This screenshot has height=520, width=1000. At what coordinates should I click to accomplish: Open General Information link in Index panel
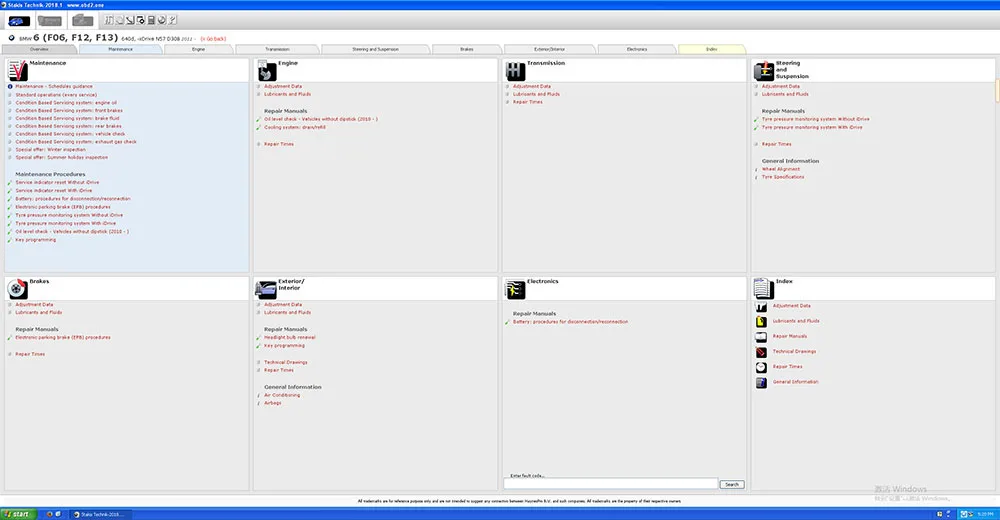tap(795, 382)
